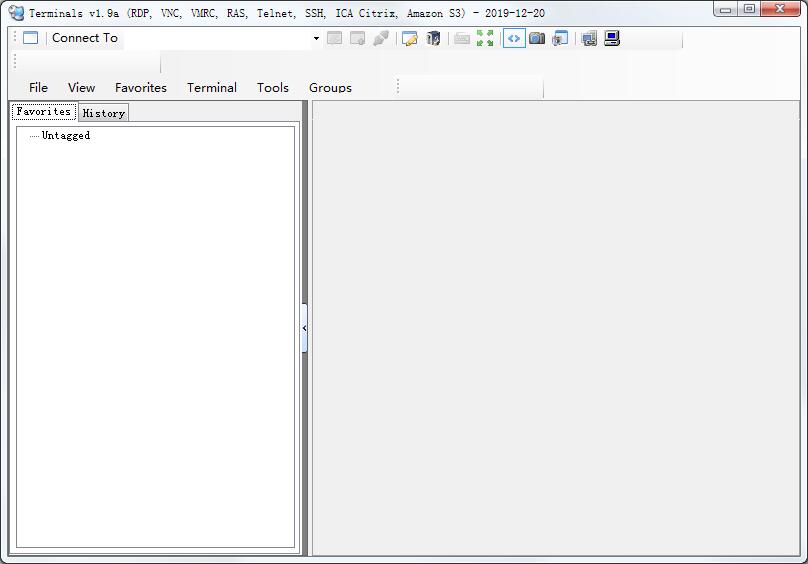The height and width of the screenshot is (564, 808).
Task: Click the window with camera icon
Action: [x=560, y=38]
